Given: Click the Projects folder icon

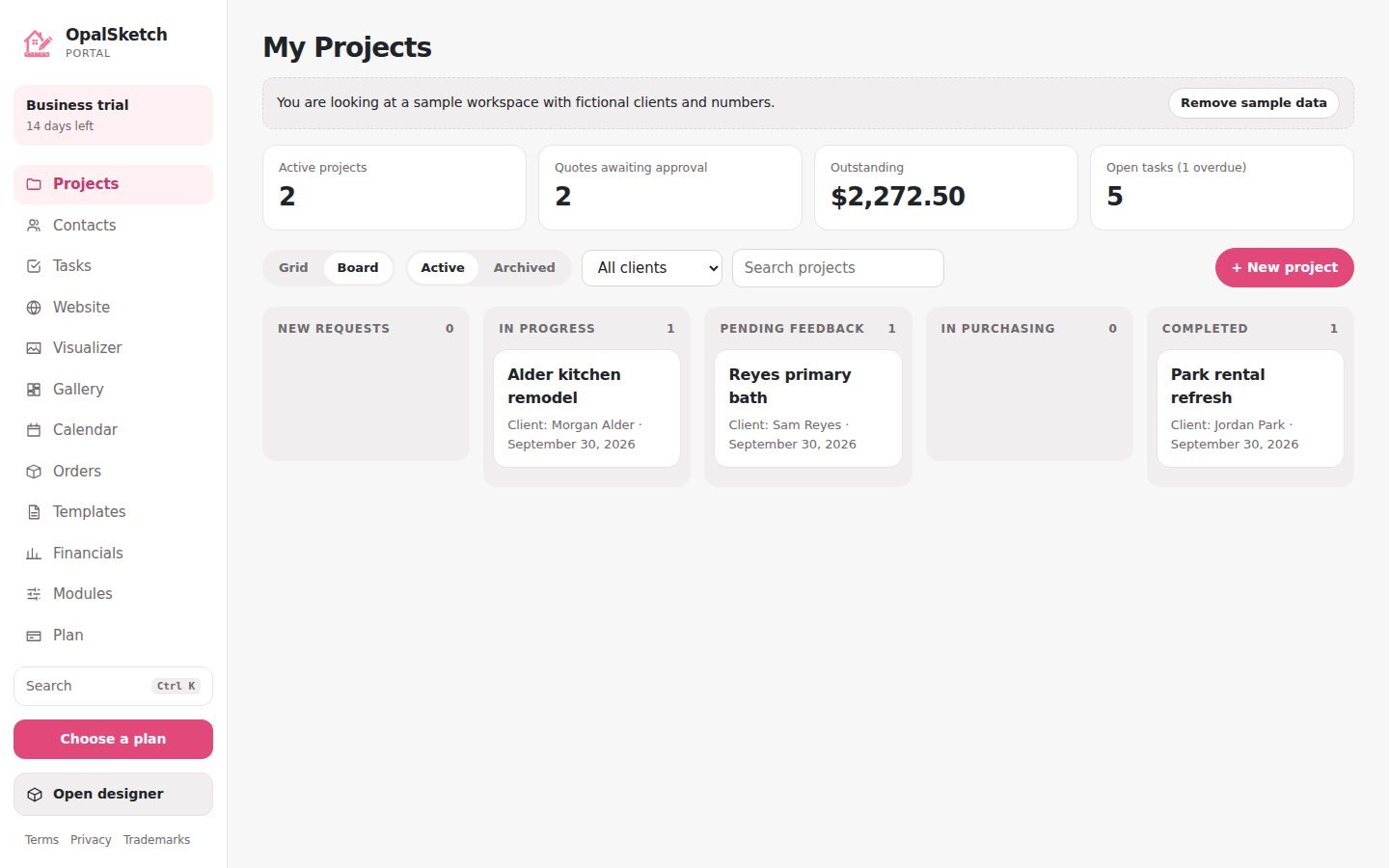Looking at the screenshot, I should click(34, 184).
